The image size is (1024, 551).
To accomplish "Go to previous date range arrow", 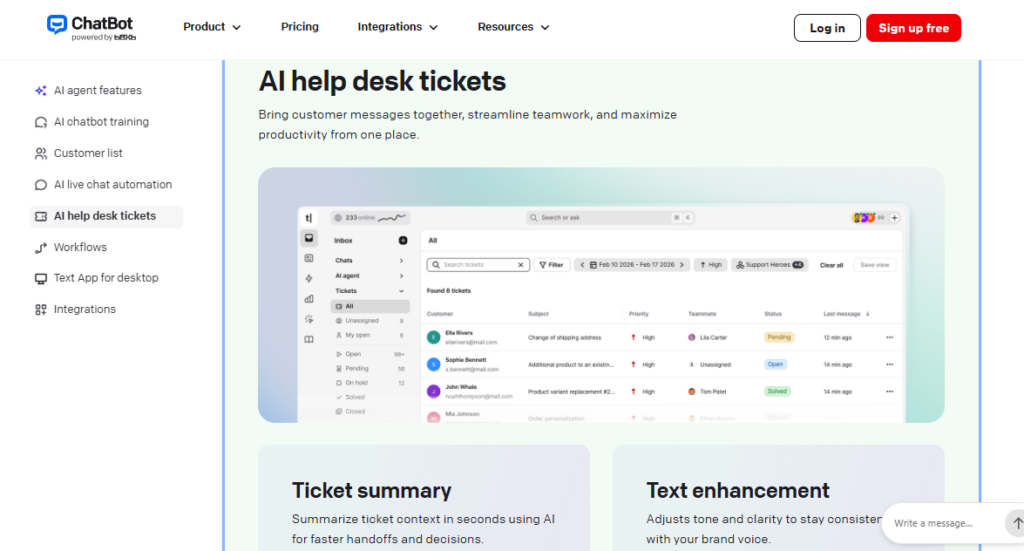I will 582,265.
